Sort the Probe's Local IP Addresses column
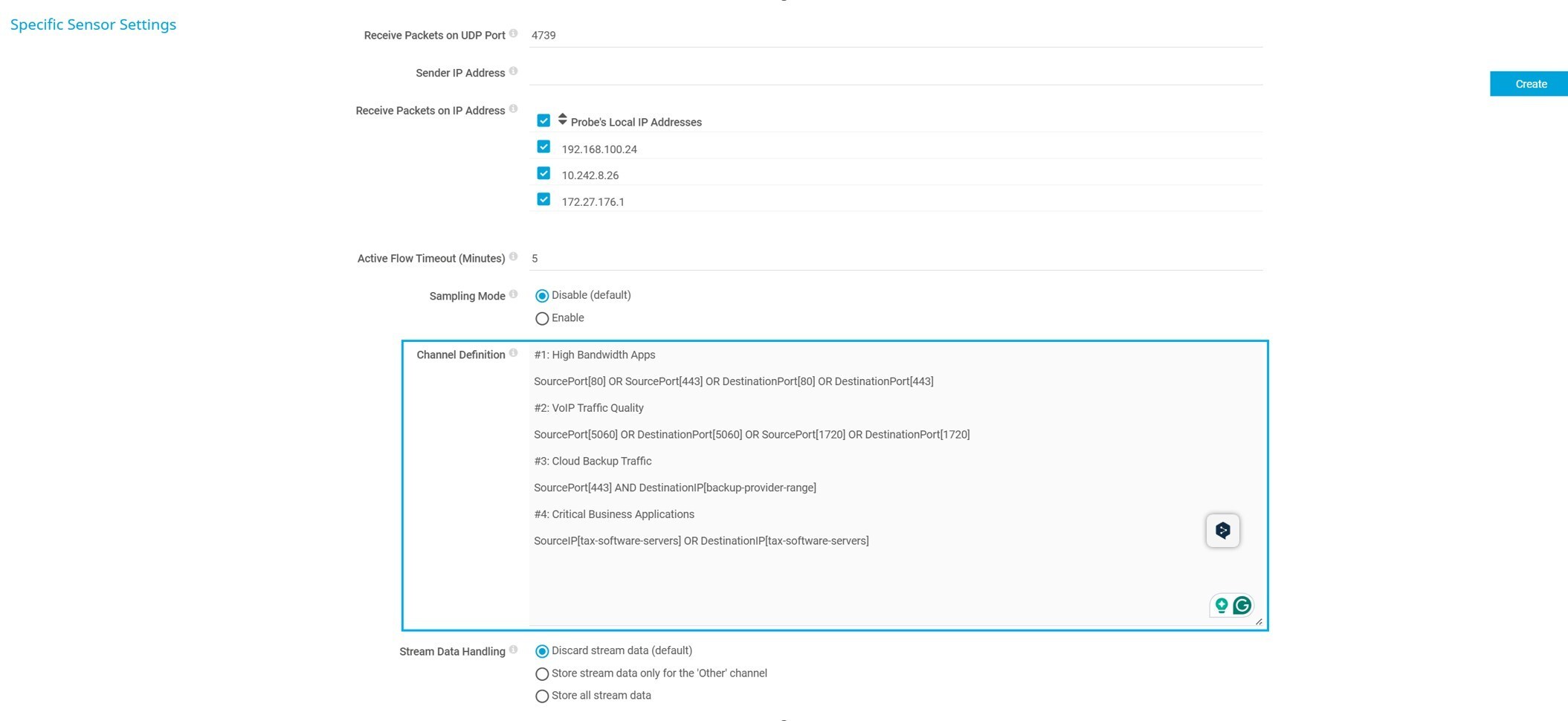Viewport: 1568px width, 721px height. point(563,119)
